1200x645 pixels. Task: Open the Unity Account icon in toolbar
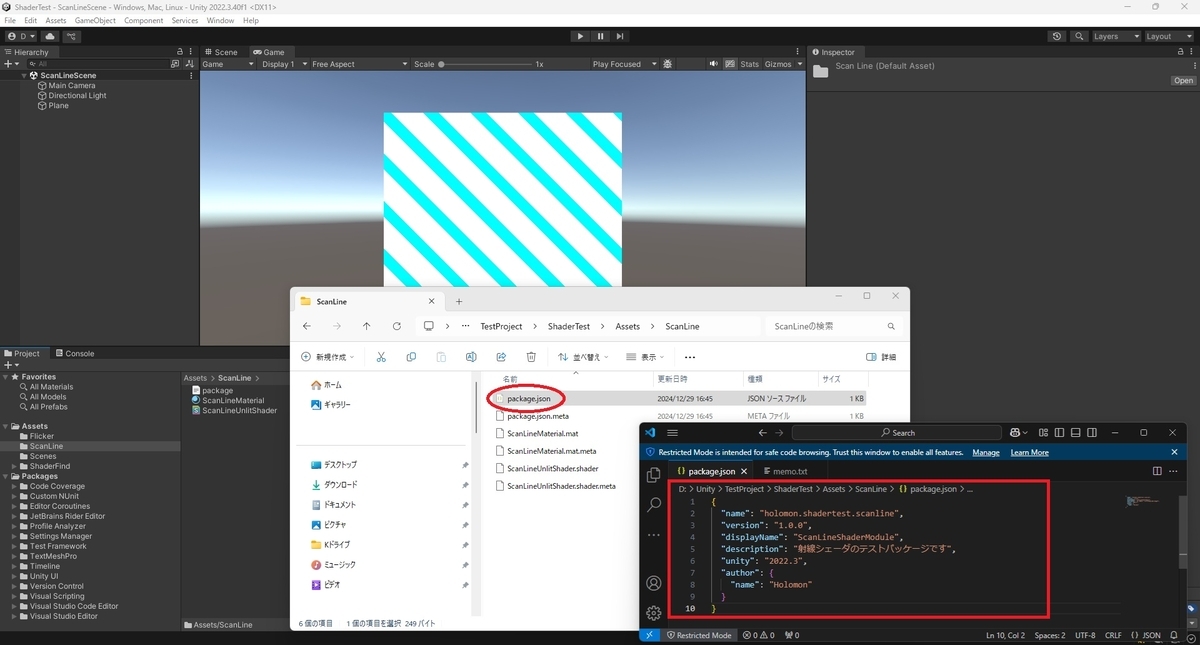[x=11, y=35]
